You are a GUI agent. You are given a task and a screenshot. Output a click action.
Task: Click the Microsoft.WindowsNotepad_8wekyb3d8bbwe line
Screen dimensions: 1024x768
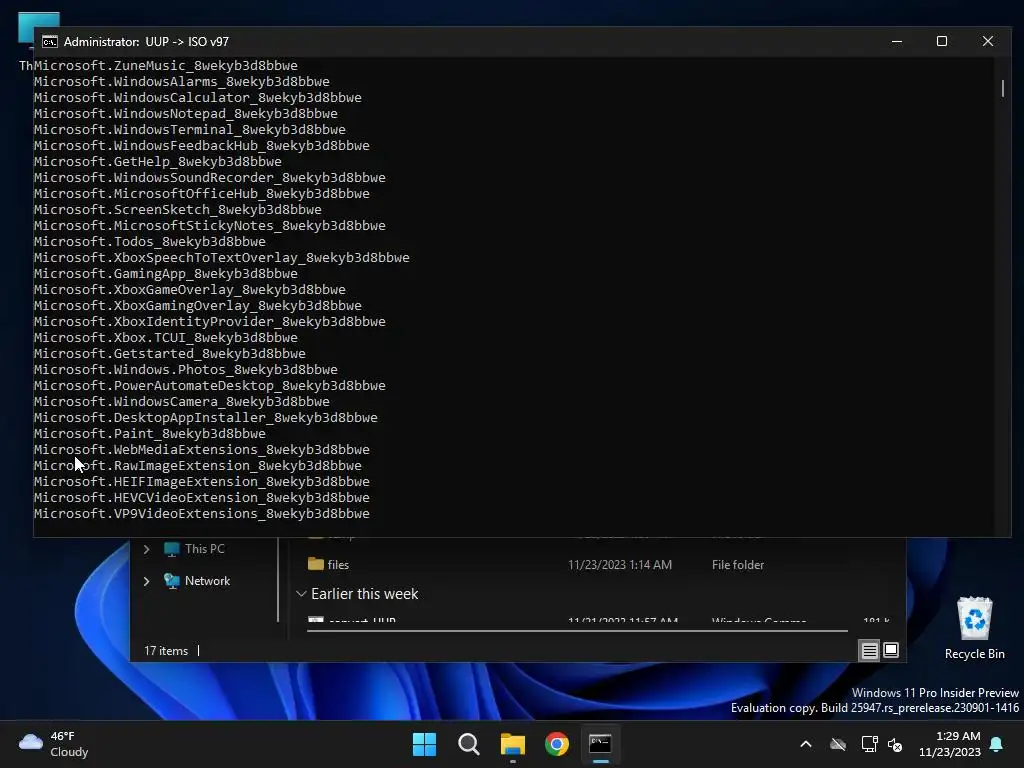186,114
